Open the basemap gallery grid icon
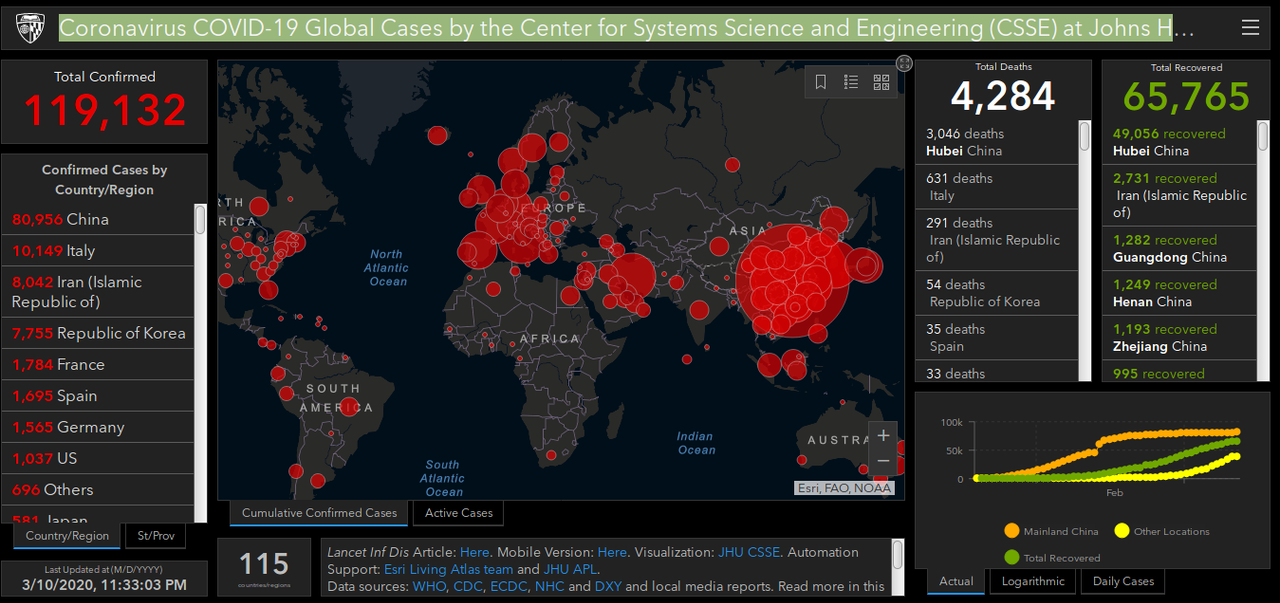The height and width of the screenshot is (603, 1280). click(x=881, y=82)
